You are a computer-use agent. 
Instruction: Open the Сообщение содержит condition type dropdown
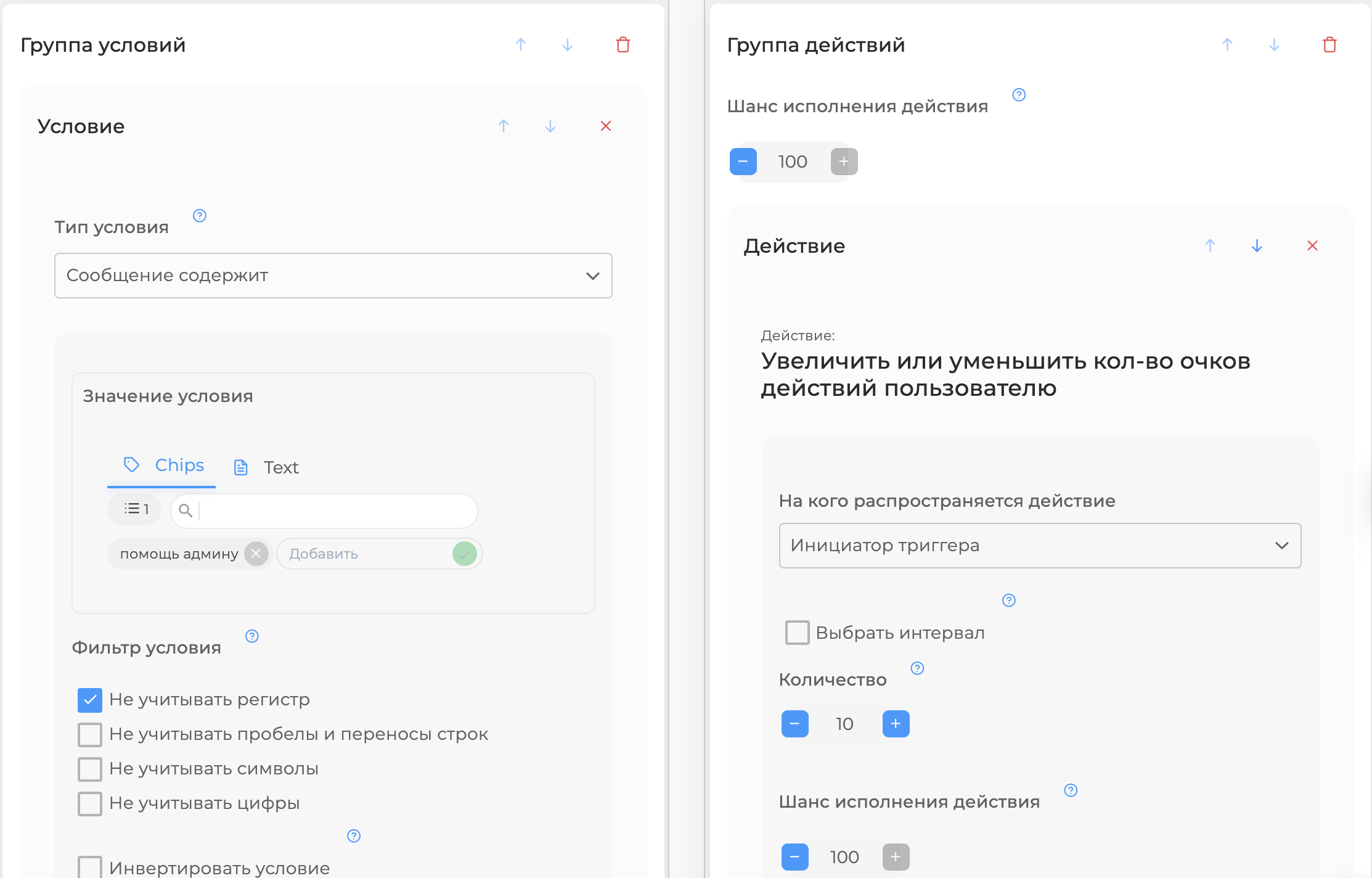click(333, 276)
